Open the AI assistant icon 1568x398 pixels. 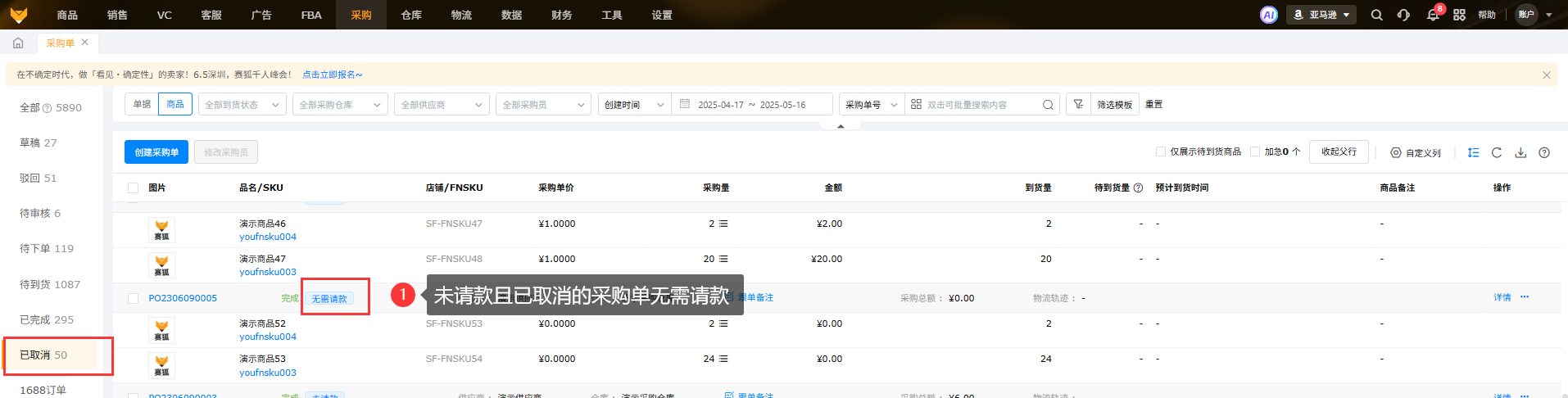click(1268, 15)
